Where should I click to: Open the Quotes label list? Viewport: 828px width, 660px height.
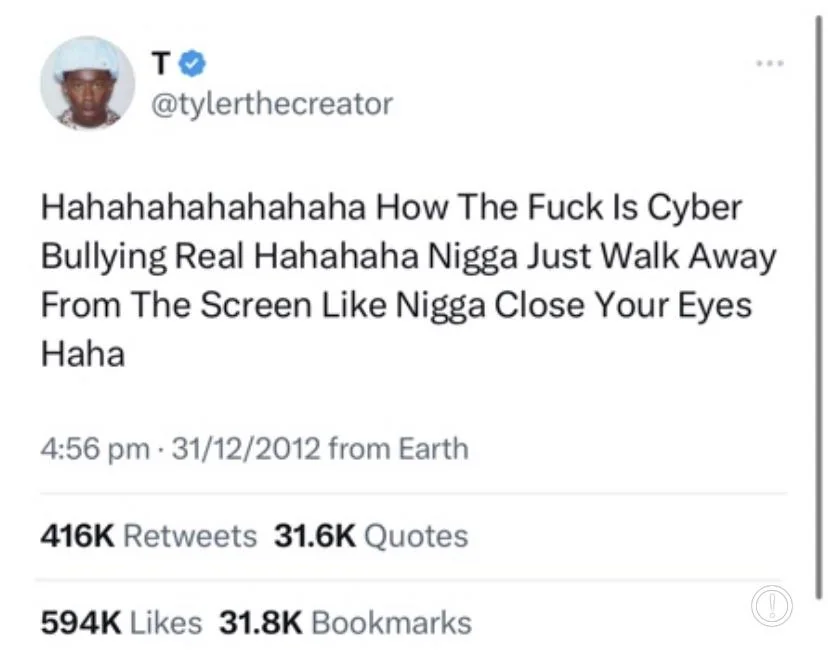[x=416, y=536]
